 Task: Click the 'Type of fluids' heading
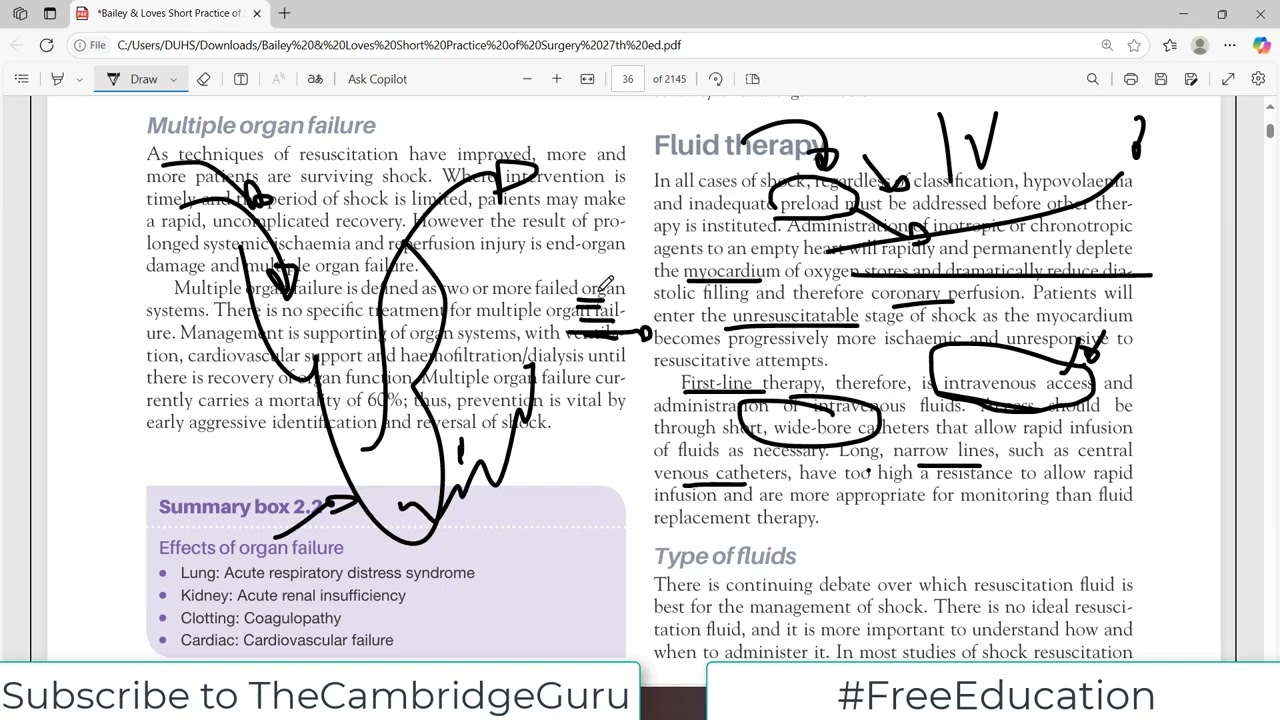tap(725, 556)
